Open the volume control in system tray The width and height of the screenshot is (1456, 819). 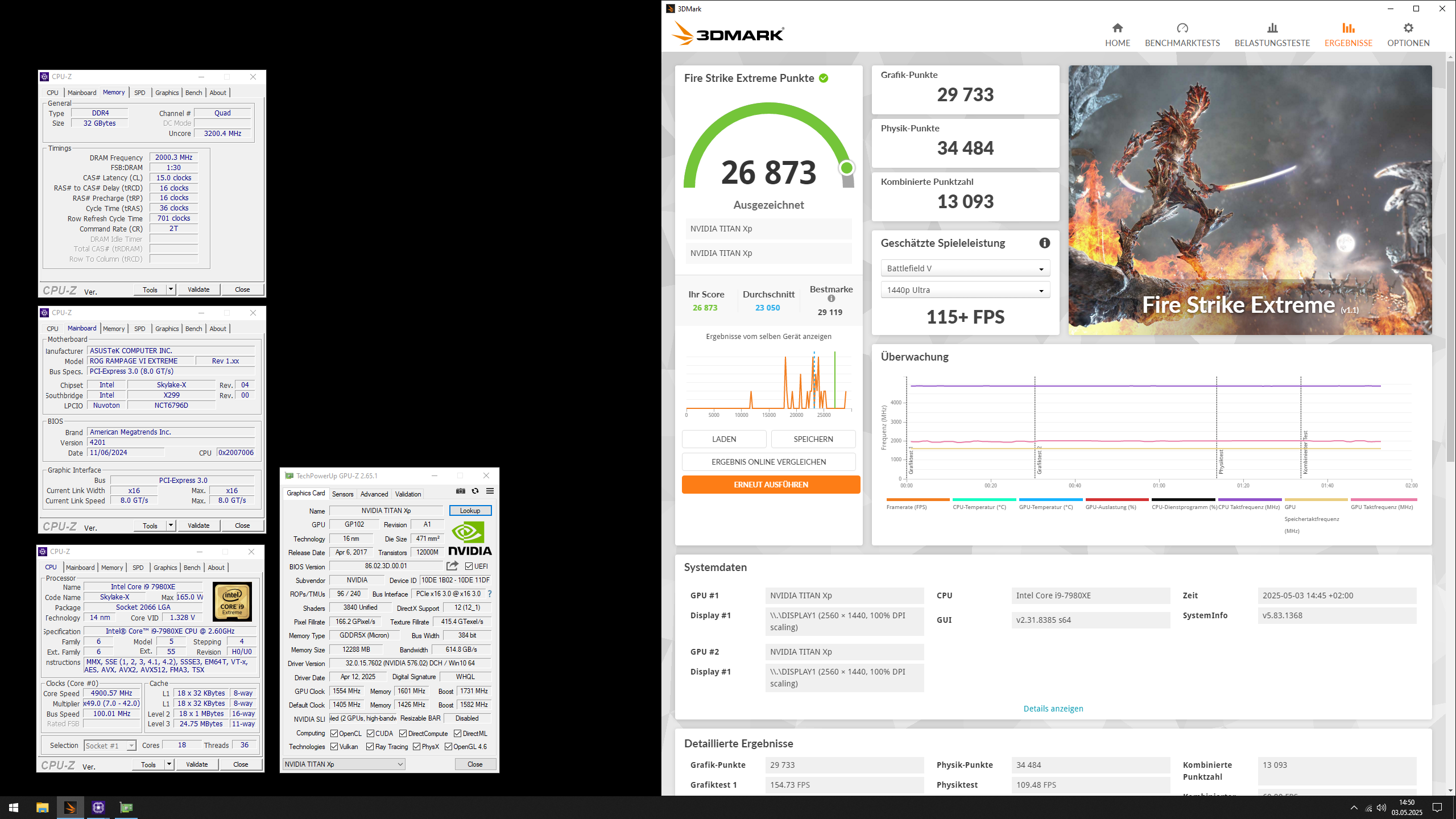(x=1381, y=808)
